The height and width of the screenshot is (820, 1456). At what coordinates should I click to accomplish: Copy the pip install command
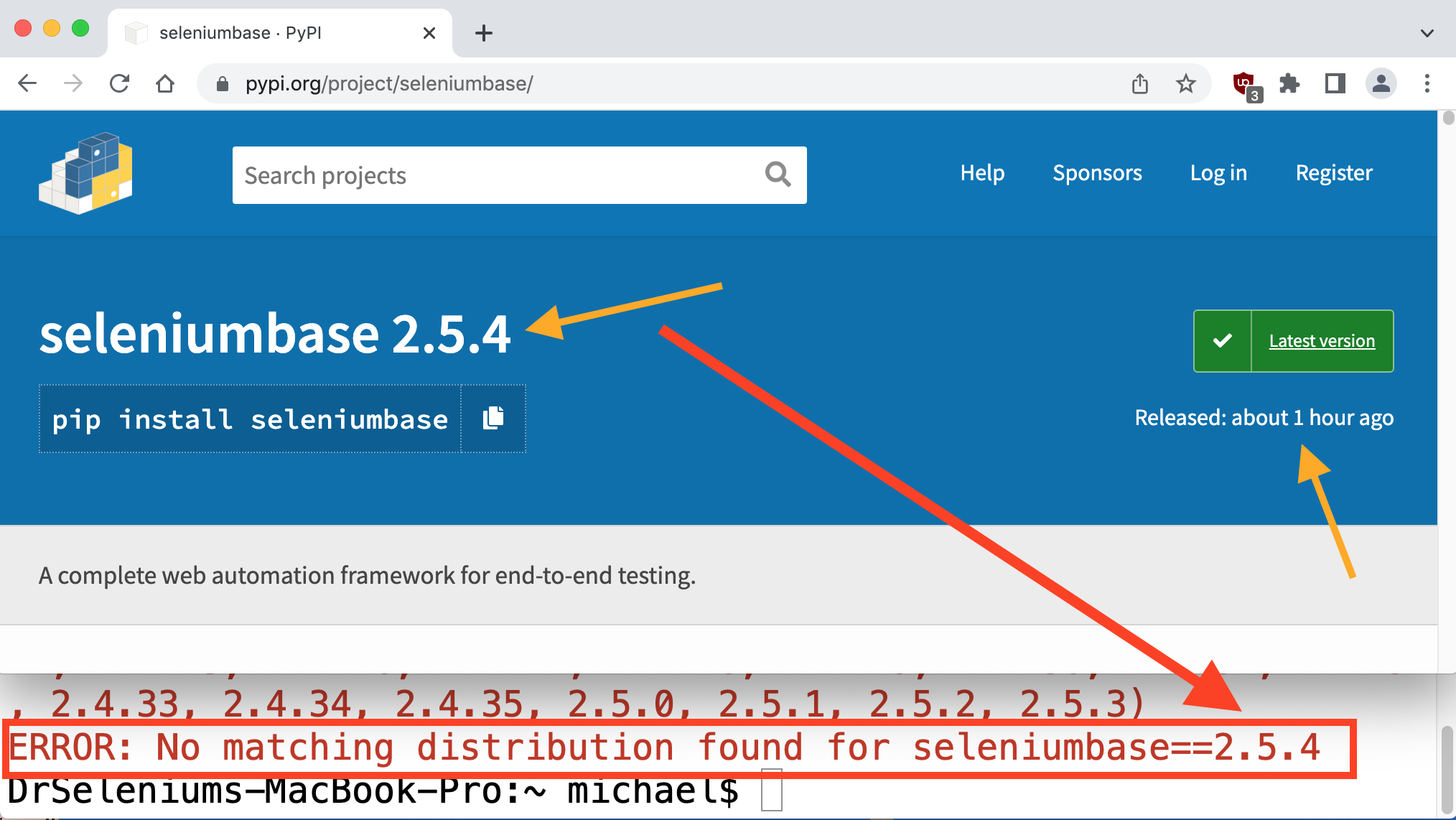(x=493, y=419)
